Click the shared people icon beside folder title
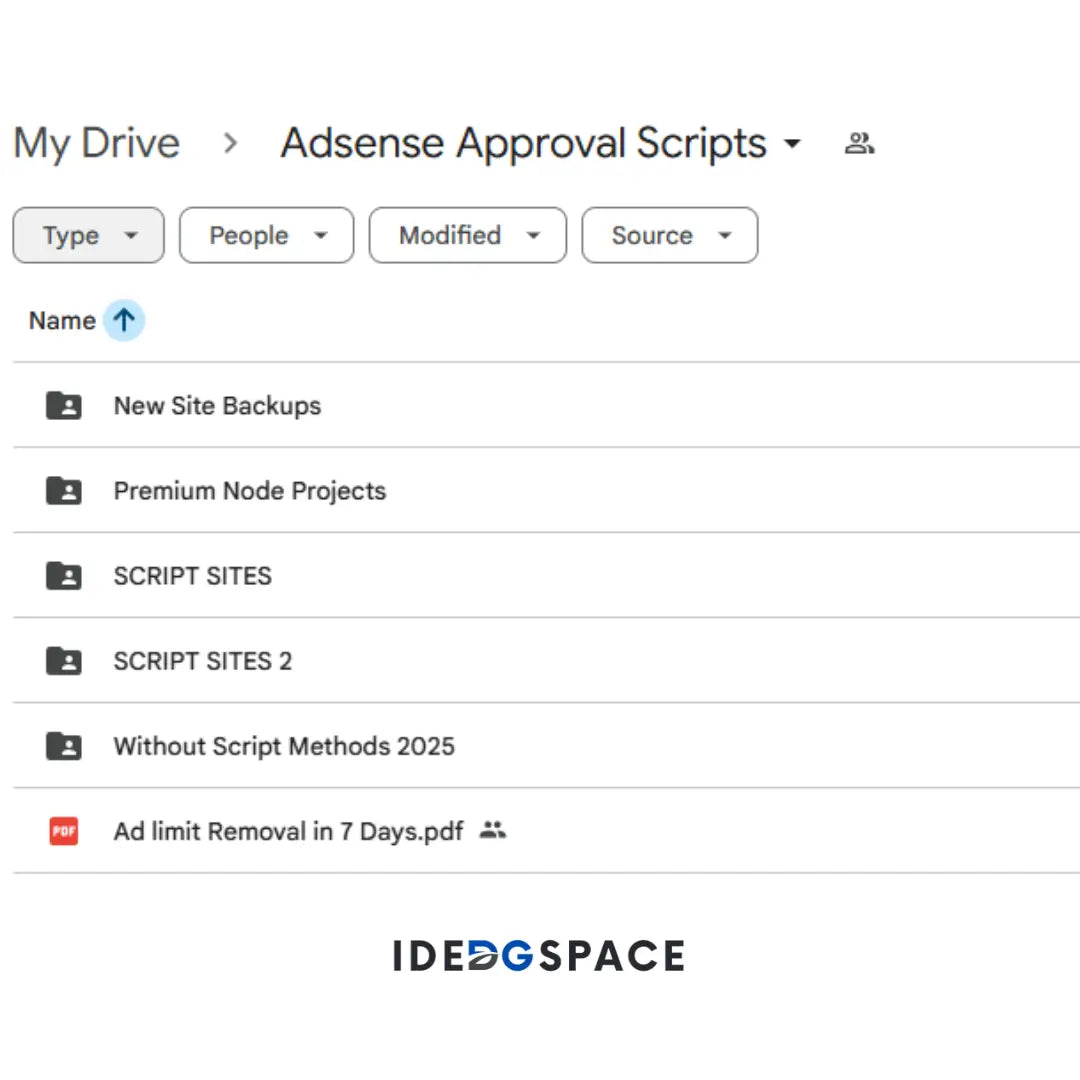This screenshot has height=1080, width=1080. coord(859,144)
